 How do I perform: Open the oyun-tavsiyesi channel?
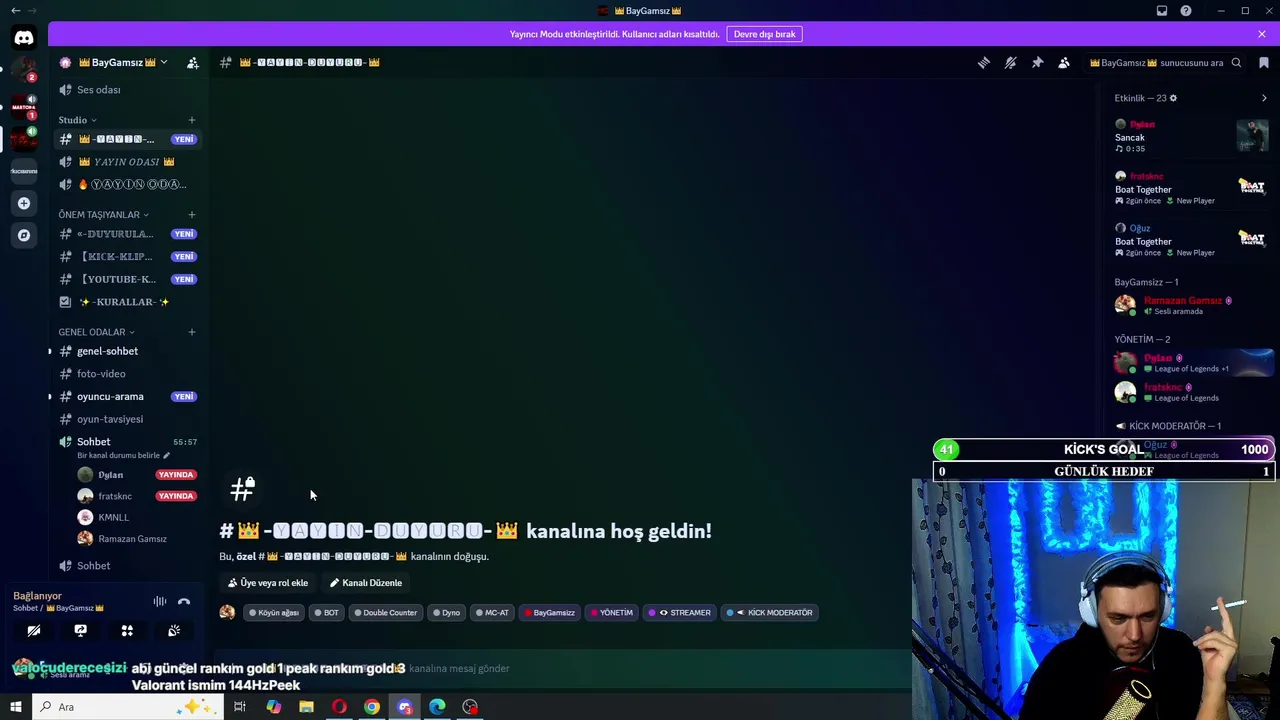[128, 419]
